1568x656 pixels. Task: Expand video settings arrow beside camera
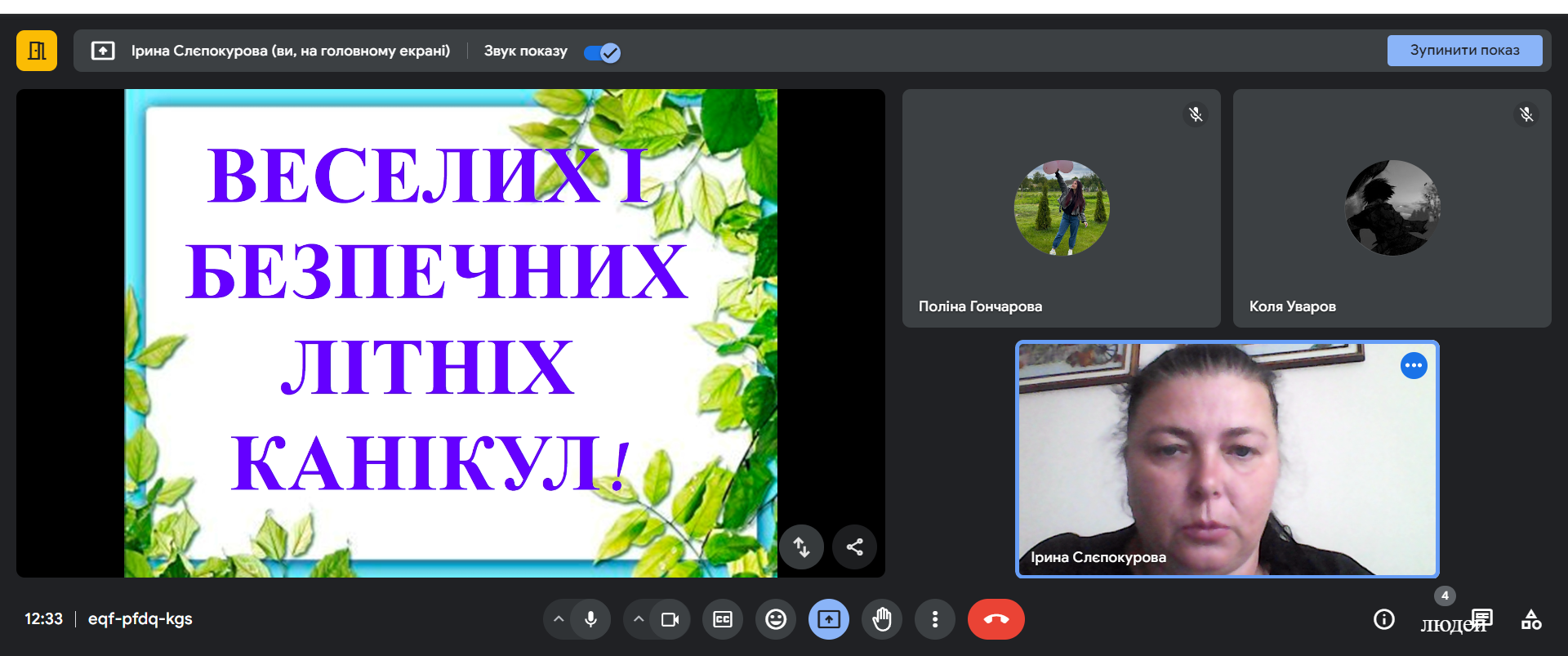(639, 619)
